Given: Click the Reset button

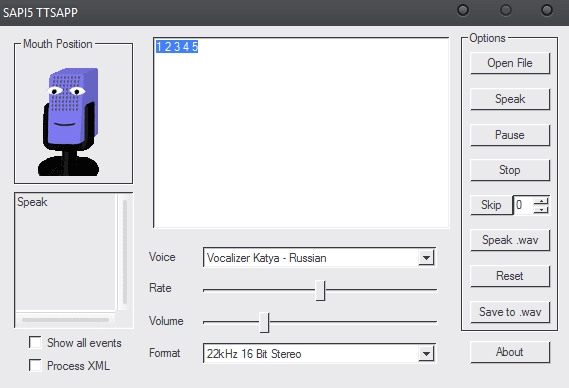Looking at the screenshot, I should point(510,276).
